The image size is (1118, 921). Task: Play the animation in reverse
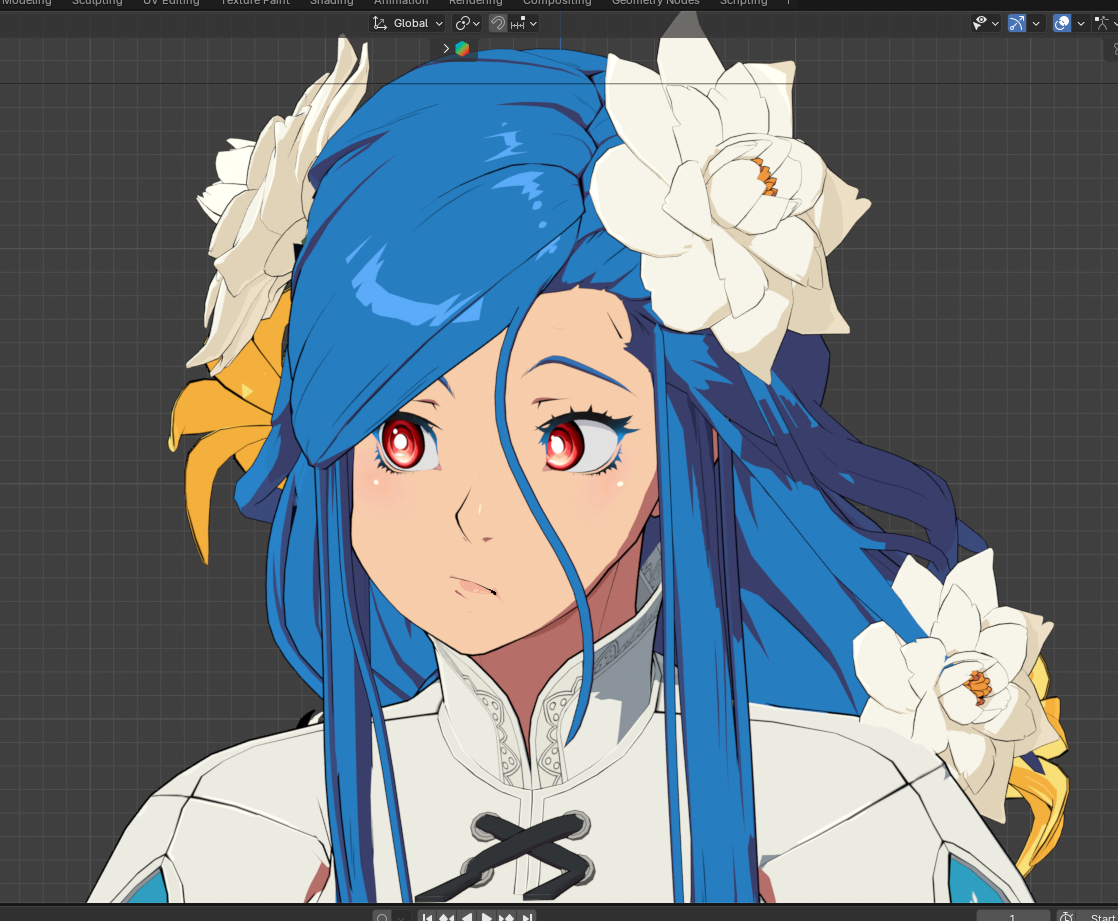pos(467,917)
